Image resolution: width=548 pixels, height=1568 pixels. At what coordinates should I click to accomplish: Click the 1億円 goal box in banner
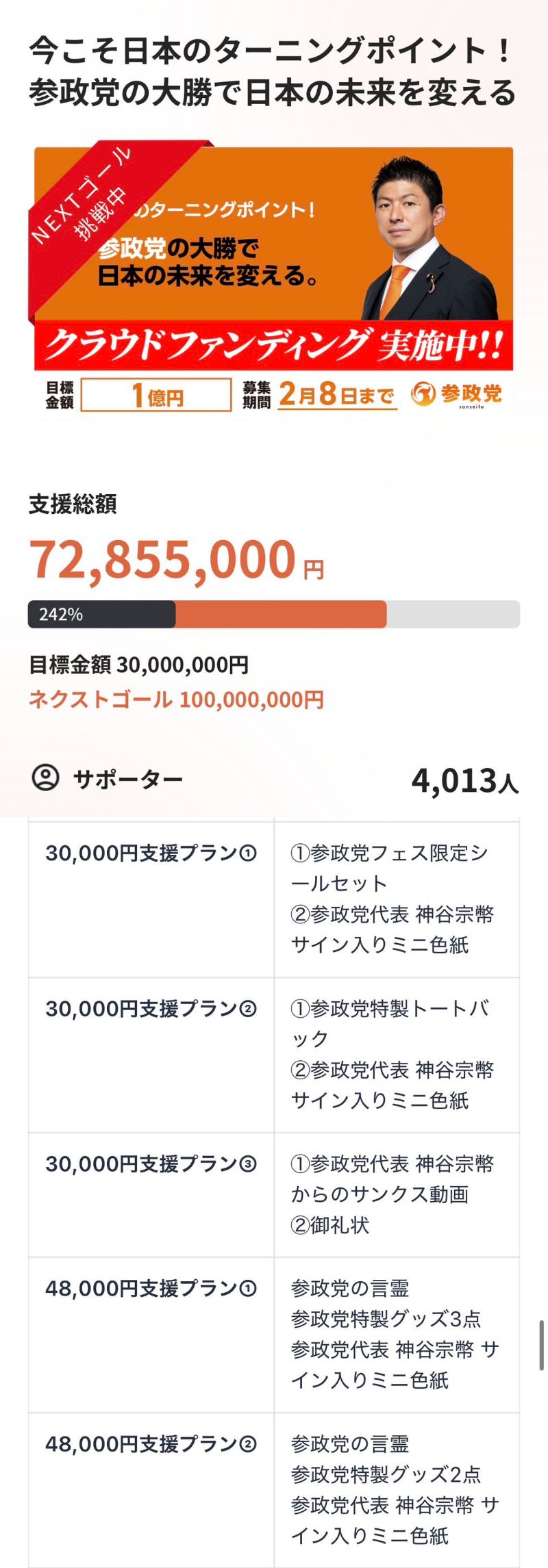(x=156, y=395)
